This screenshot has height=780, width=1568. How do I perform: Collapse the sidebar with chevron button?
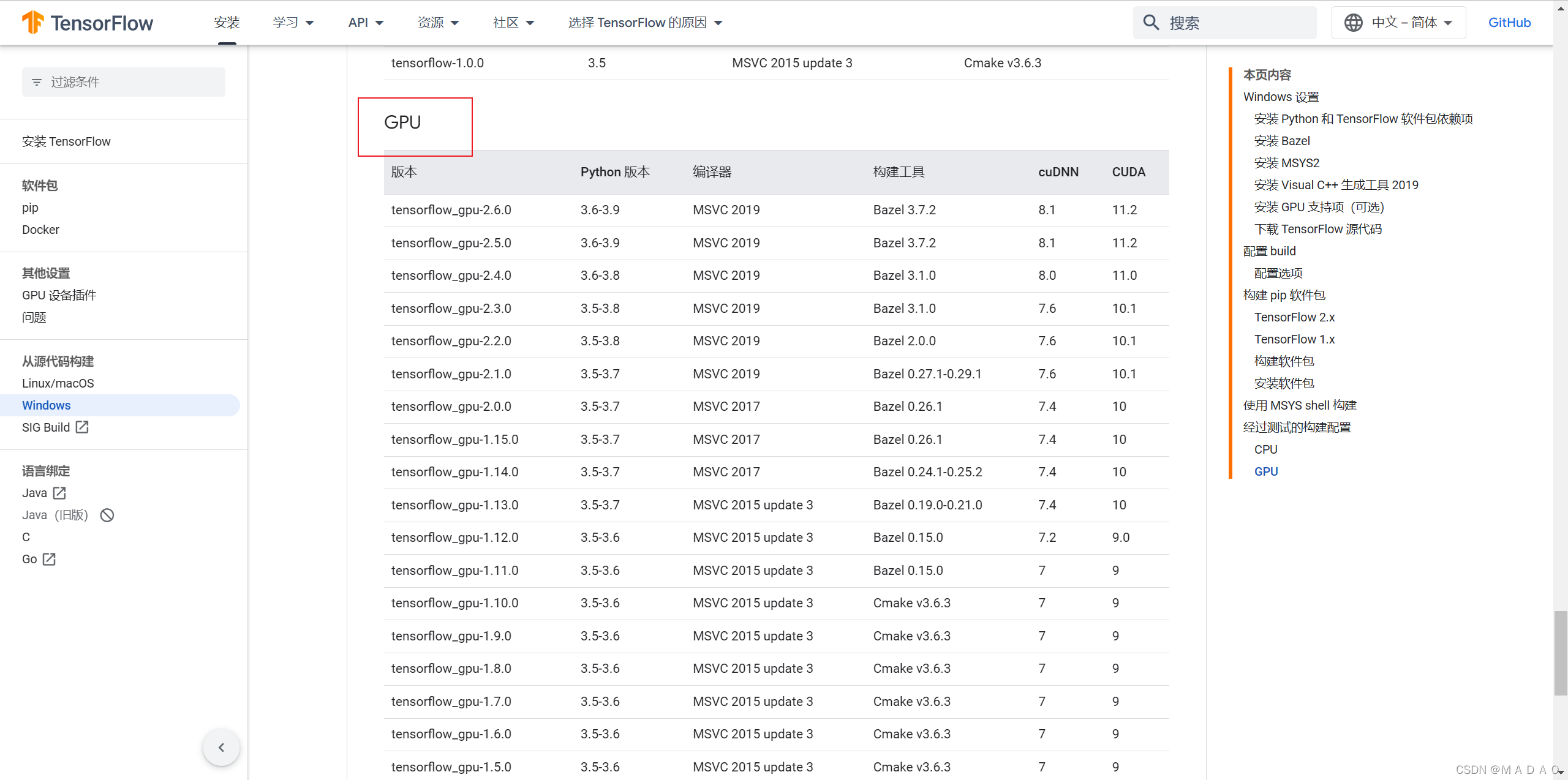coord(221,747)
